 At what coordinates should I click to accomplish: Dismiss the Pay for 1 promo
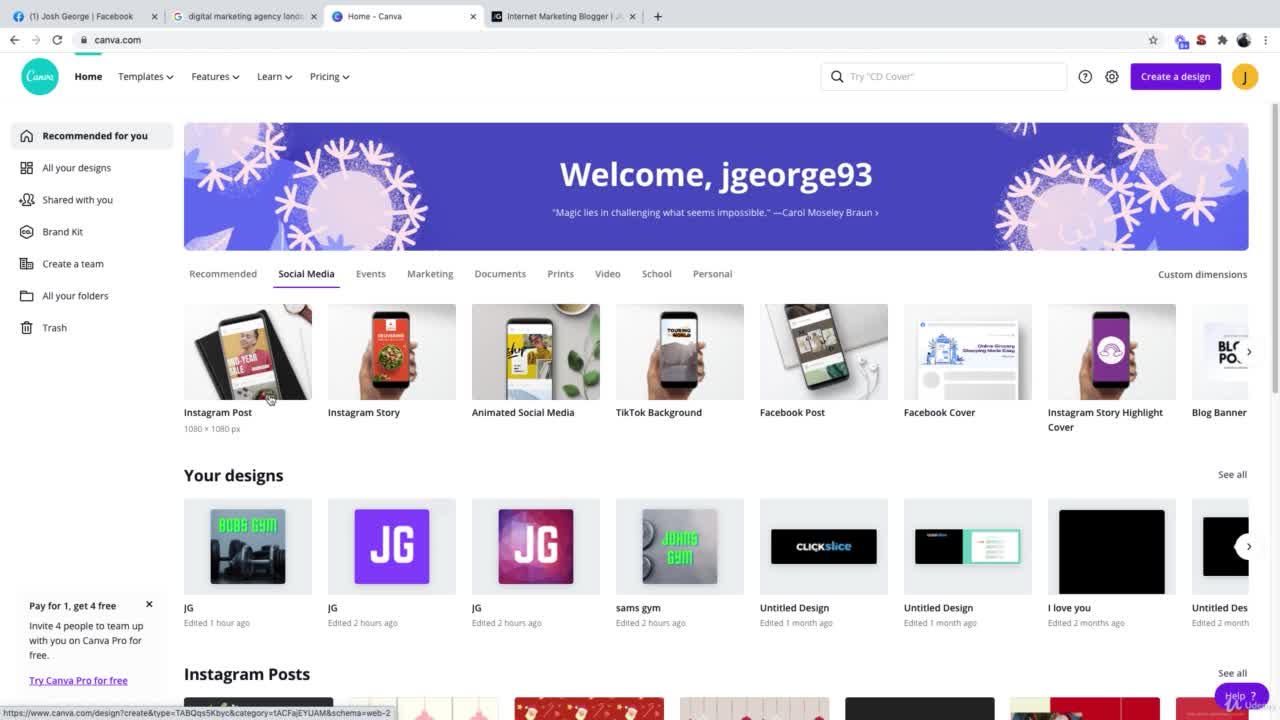pos(149,604)
